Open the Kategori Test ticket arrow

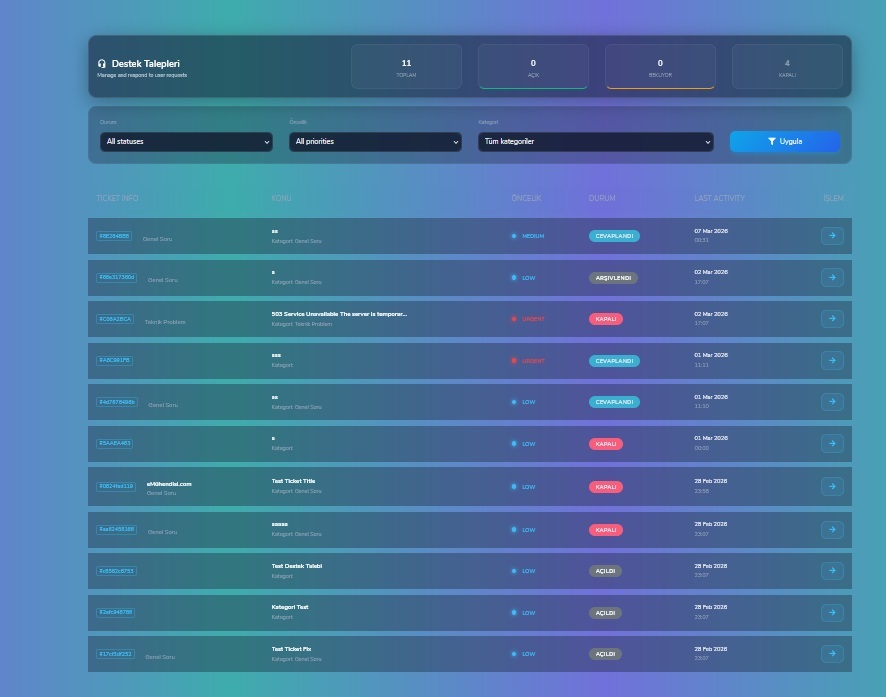[832, 612]
